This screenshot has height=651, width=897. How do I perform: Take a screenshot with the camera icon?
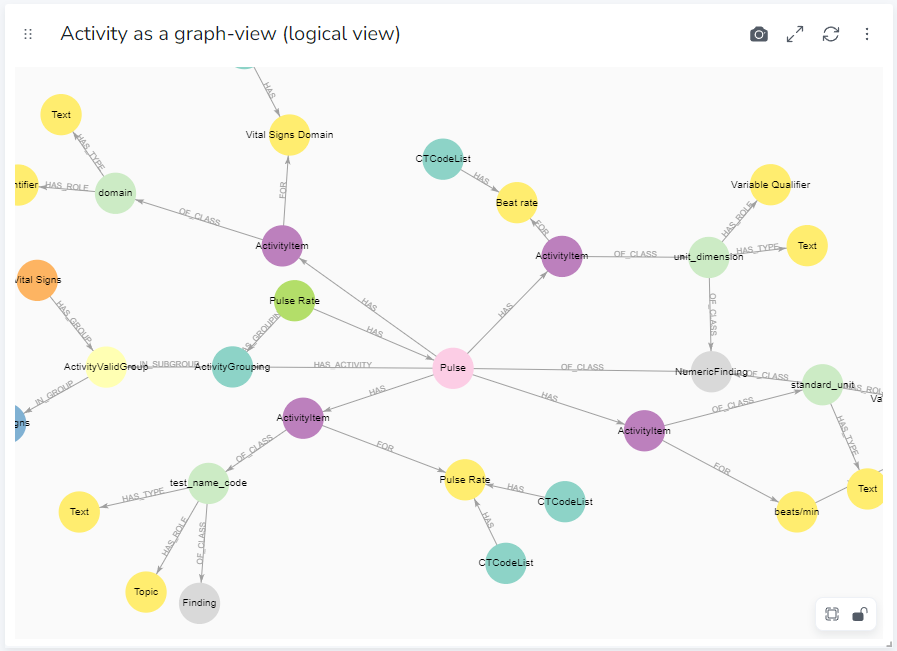pyautogui.click(x=759, y=34)
